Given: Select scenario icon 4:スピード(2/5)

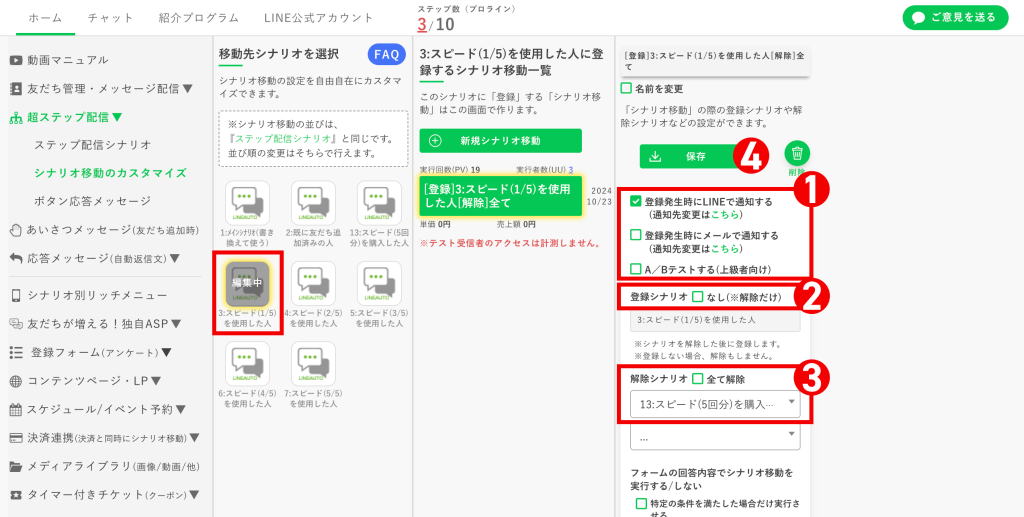Looking at the screenshot, I should [313, 283].
